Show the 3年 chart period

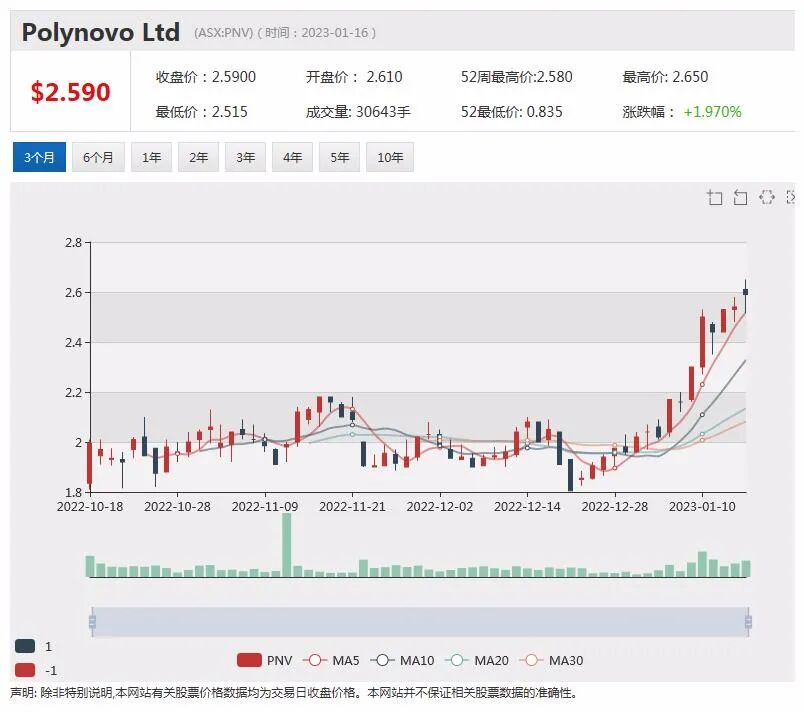tap(245, 157)
